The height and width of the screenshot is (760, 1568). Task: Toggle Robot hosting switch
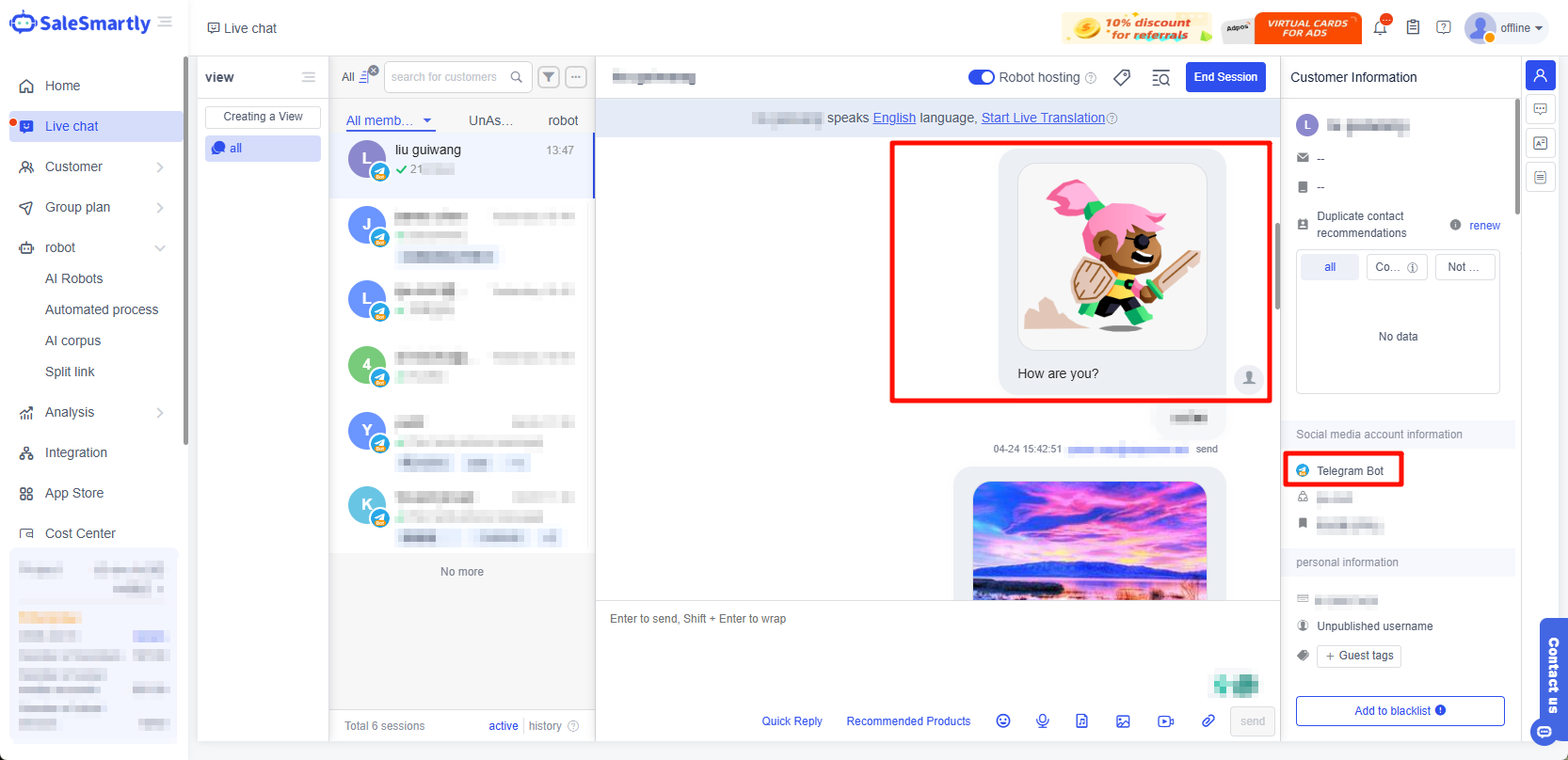click(982, 77)
